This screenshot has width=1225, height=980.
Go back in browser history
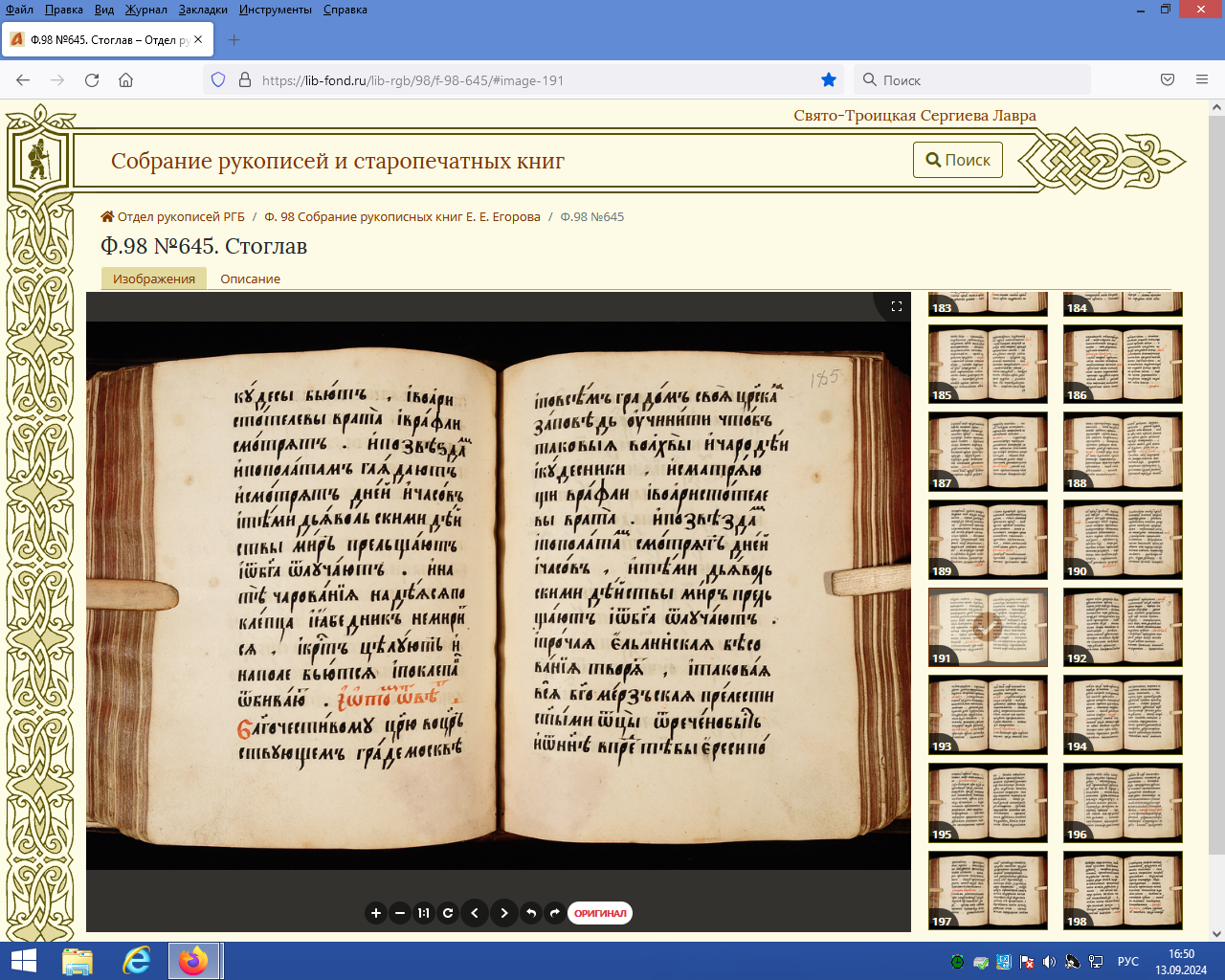24,80
